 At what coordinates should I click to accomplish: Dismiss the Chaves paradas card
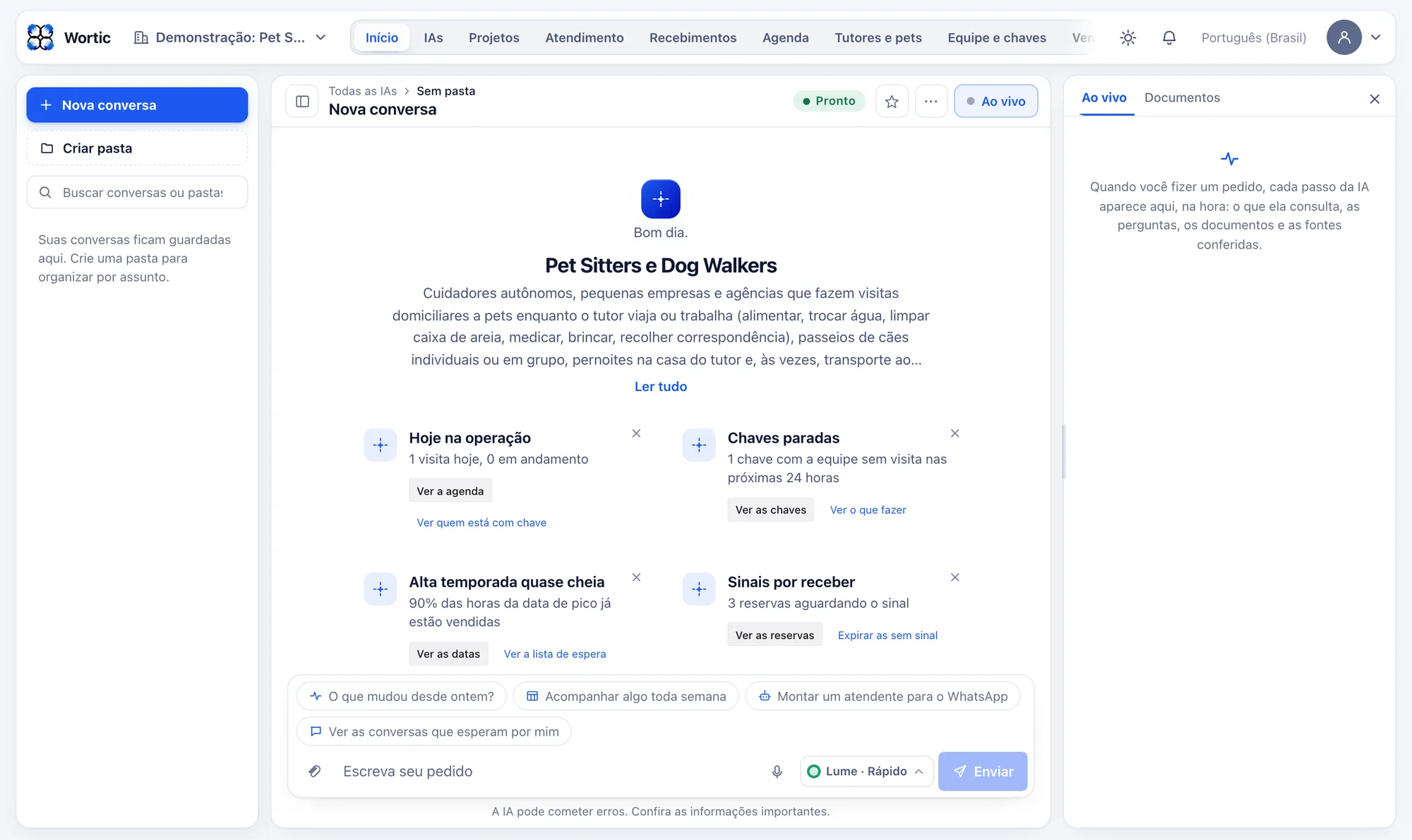click(955, 433)
